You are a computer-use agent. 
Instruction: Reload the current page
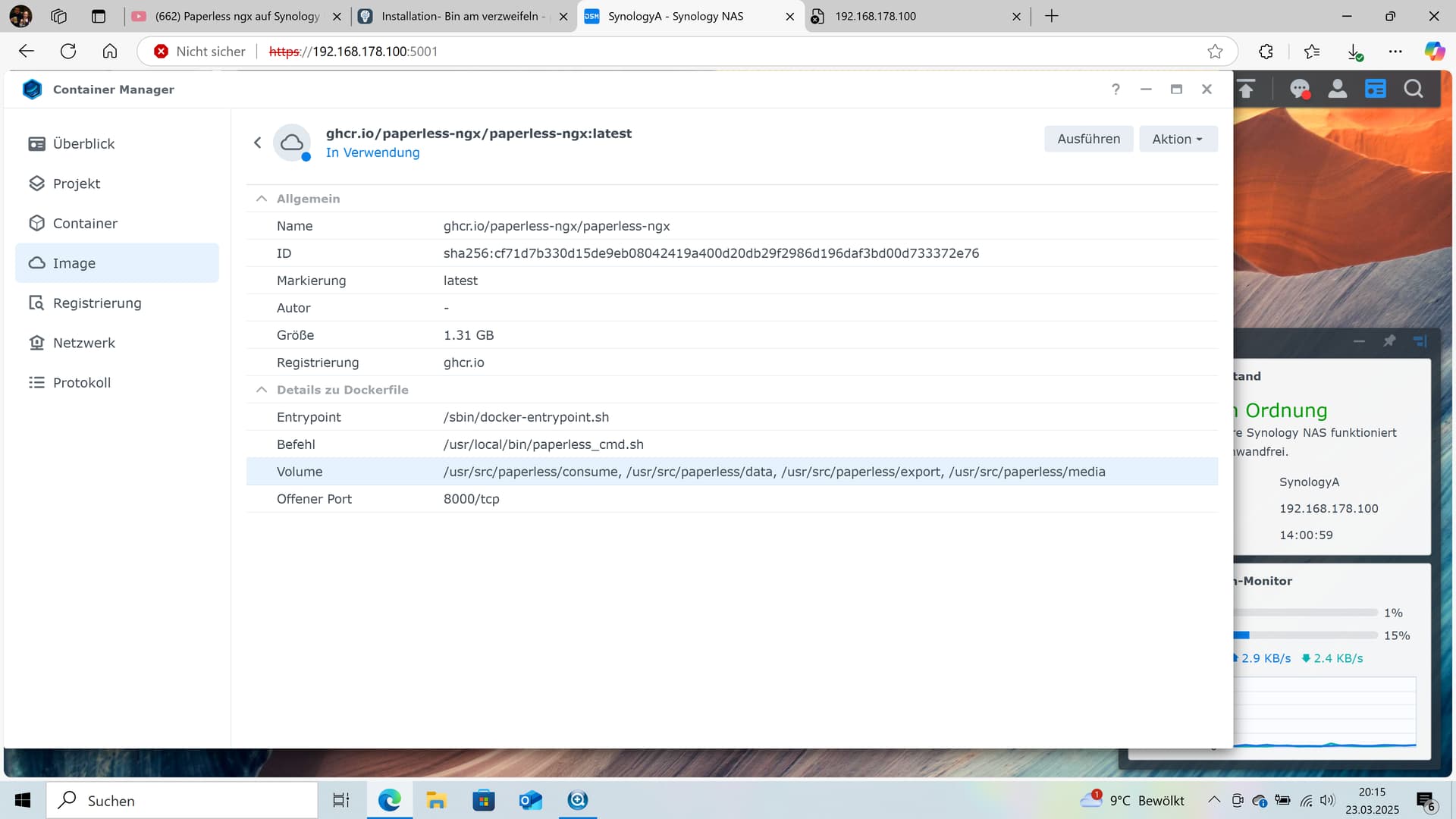tap(68, 51)
